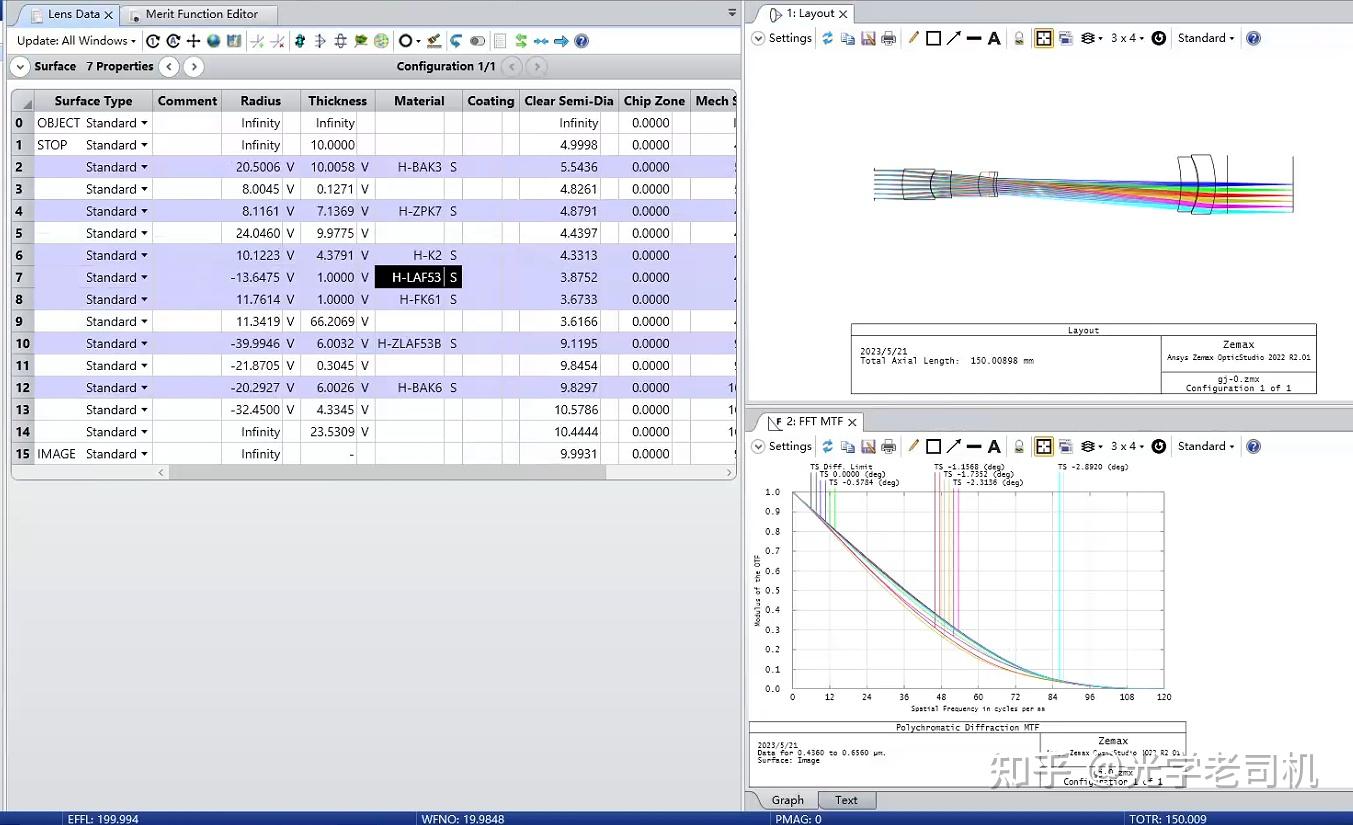This screenshot has height=825, width=1353.
Task: Go to the next surface properties arrow
Action: point(194,67)
